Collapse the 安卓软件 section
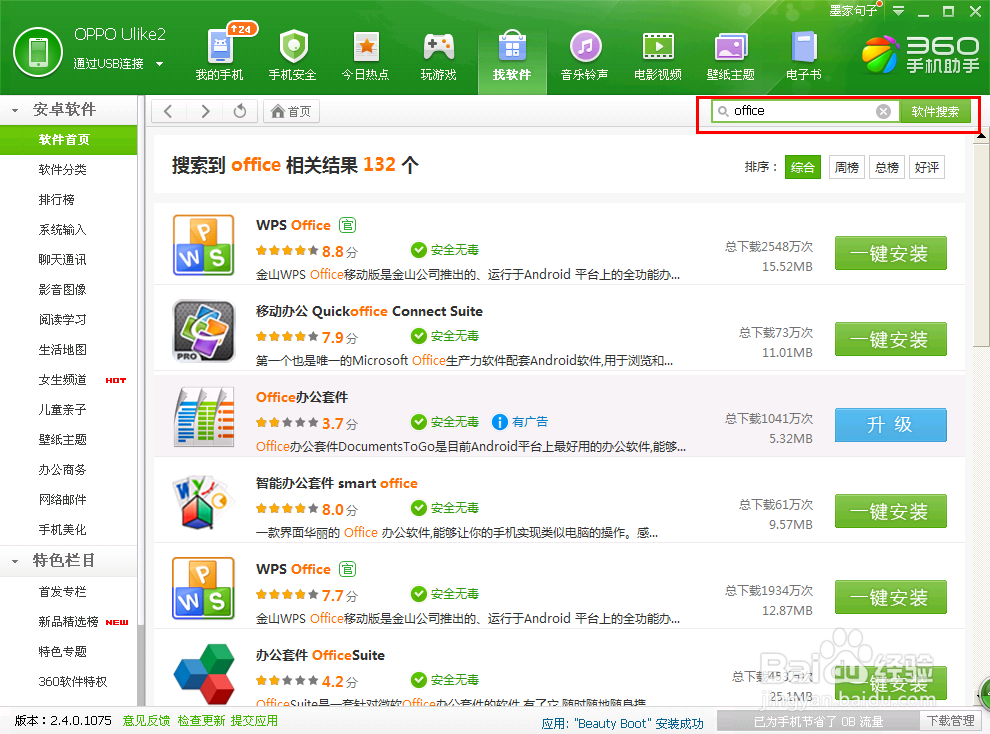Viewport: 990px width, 734px height. (15, 110)
